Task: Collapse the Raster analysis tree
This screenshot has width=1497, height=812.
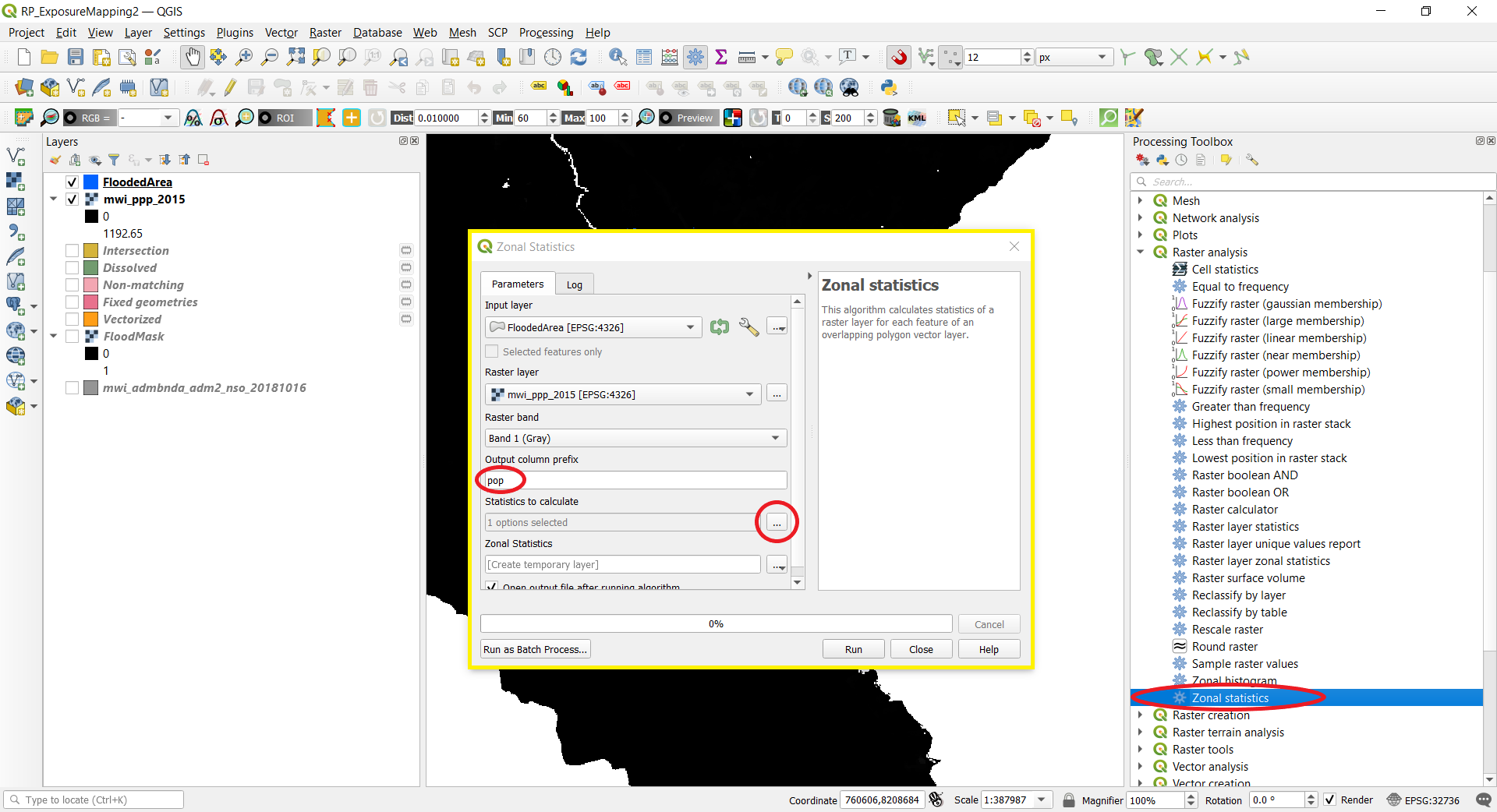Action: (x=1141, y=252)
